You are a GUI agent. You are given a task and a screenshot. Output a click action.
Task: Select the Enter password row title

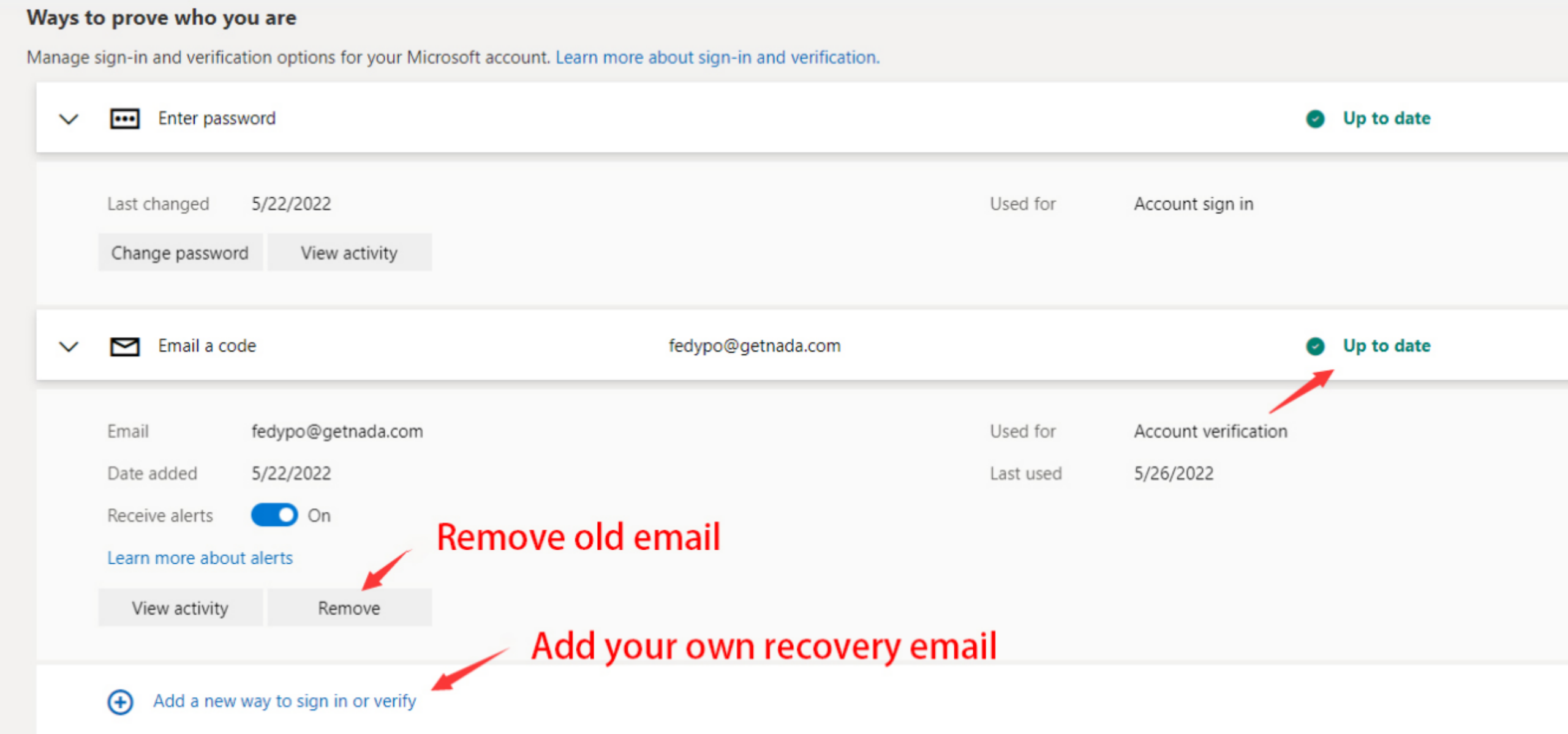[x=217, y=118]
